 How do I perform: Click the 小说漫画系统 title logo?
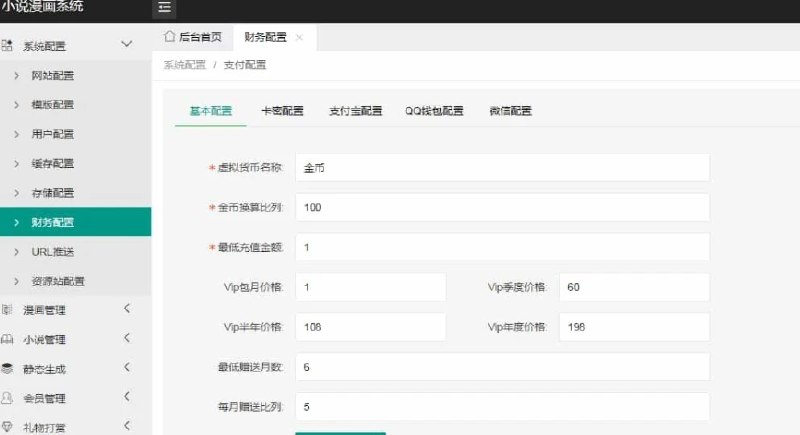coord(42,6)
